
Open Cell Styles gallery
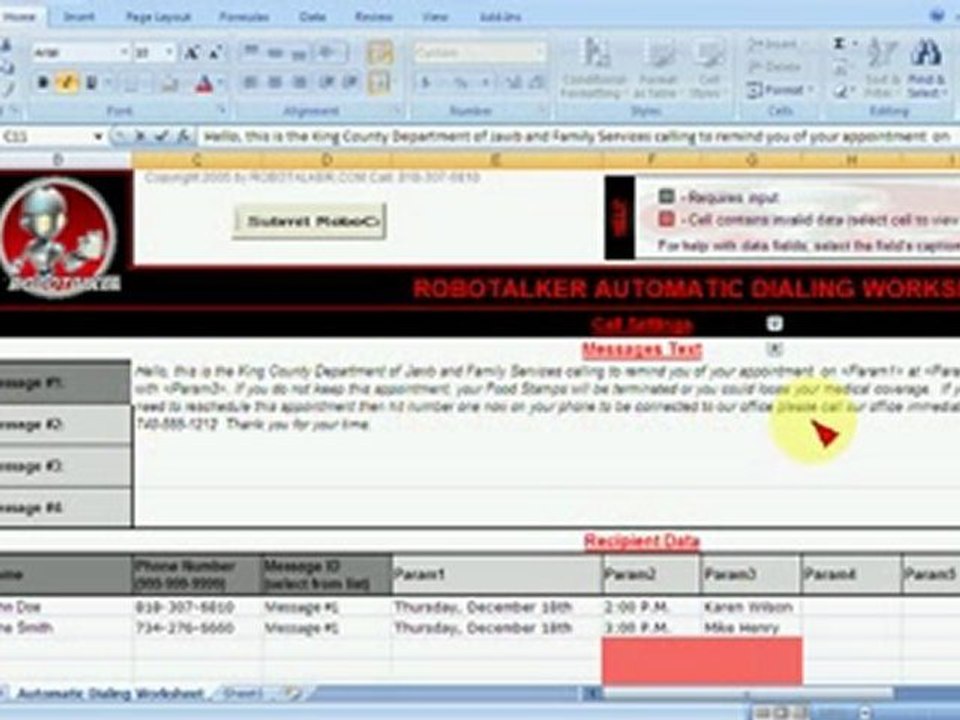coord(708,67)
